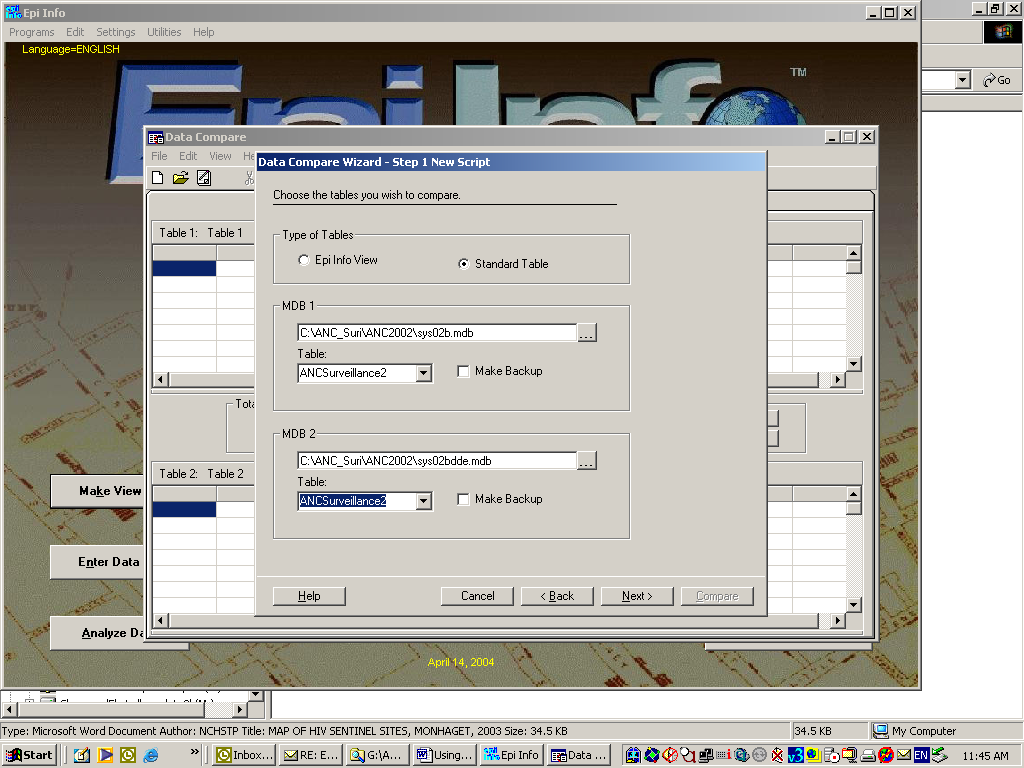Maximize the Data Compare window

click(x=848, y=136)
